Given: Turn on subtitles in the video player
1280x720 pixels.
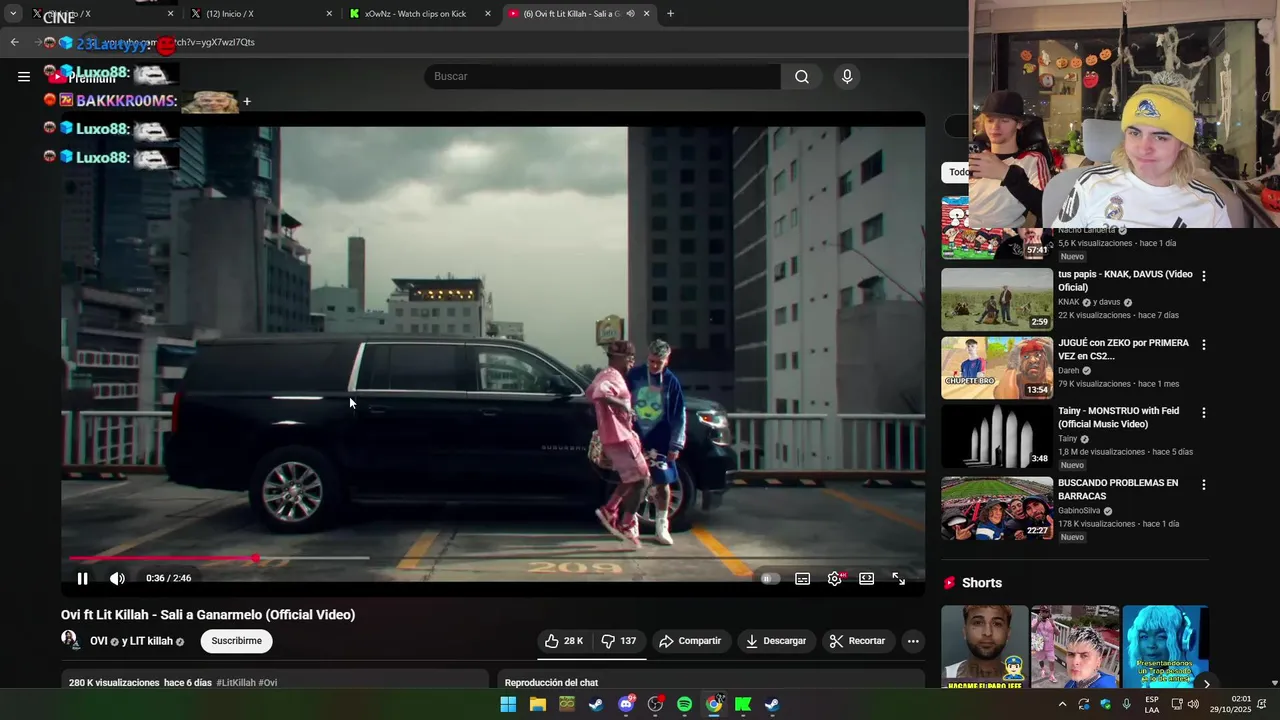Looking at the screenshot, I should tap(802, 578).
